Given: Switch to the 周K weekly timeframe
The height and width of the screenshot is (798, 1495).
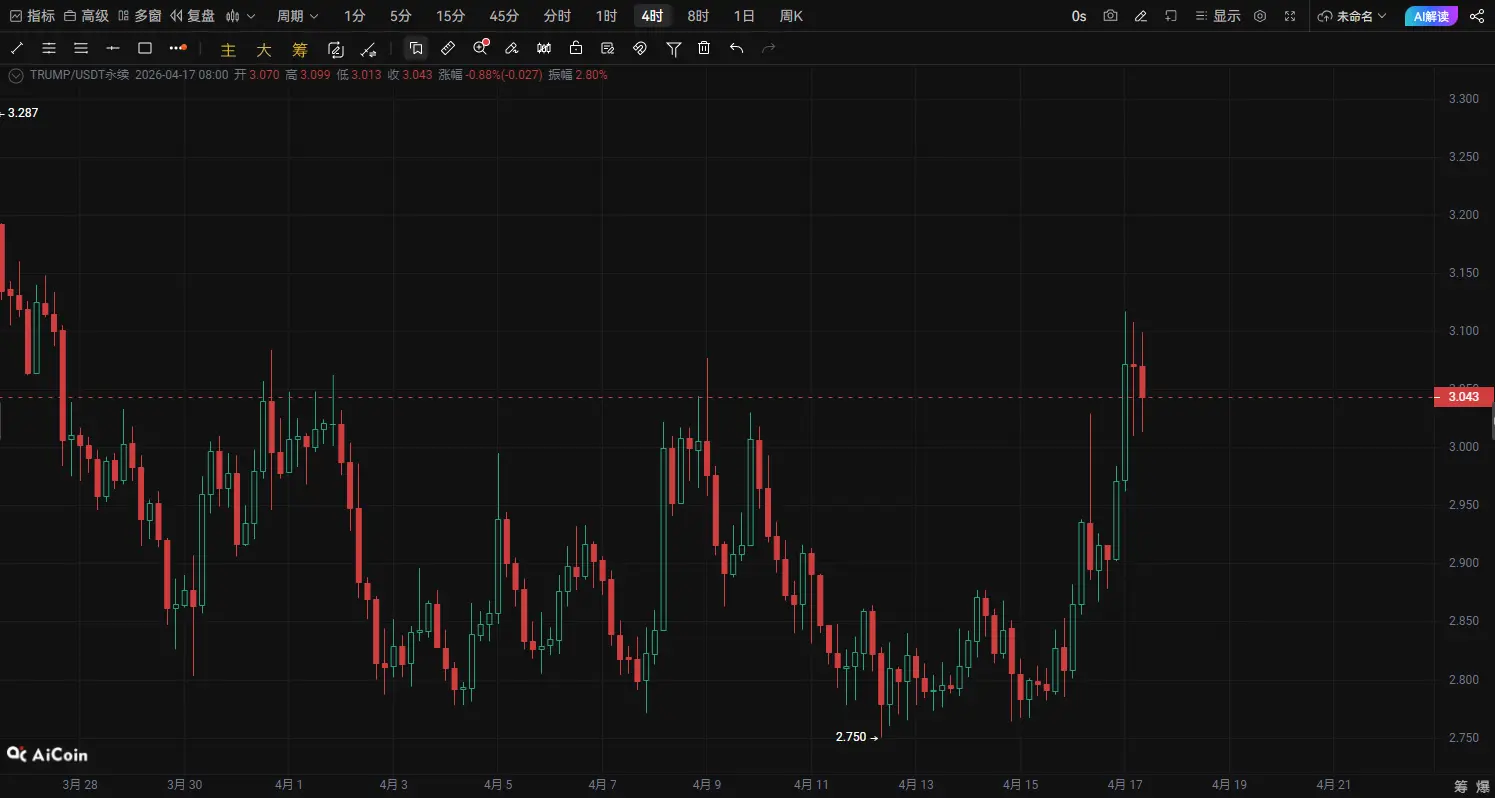Looking at the screenshot, I should pos(791,16).
